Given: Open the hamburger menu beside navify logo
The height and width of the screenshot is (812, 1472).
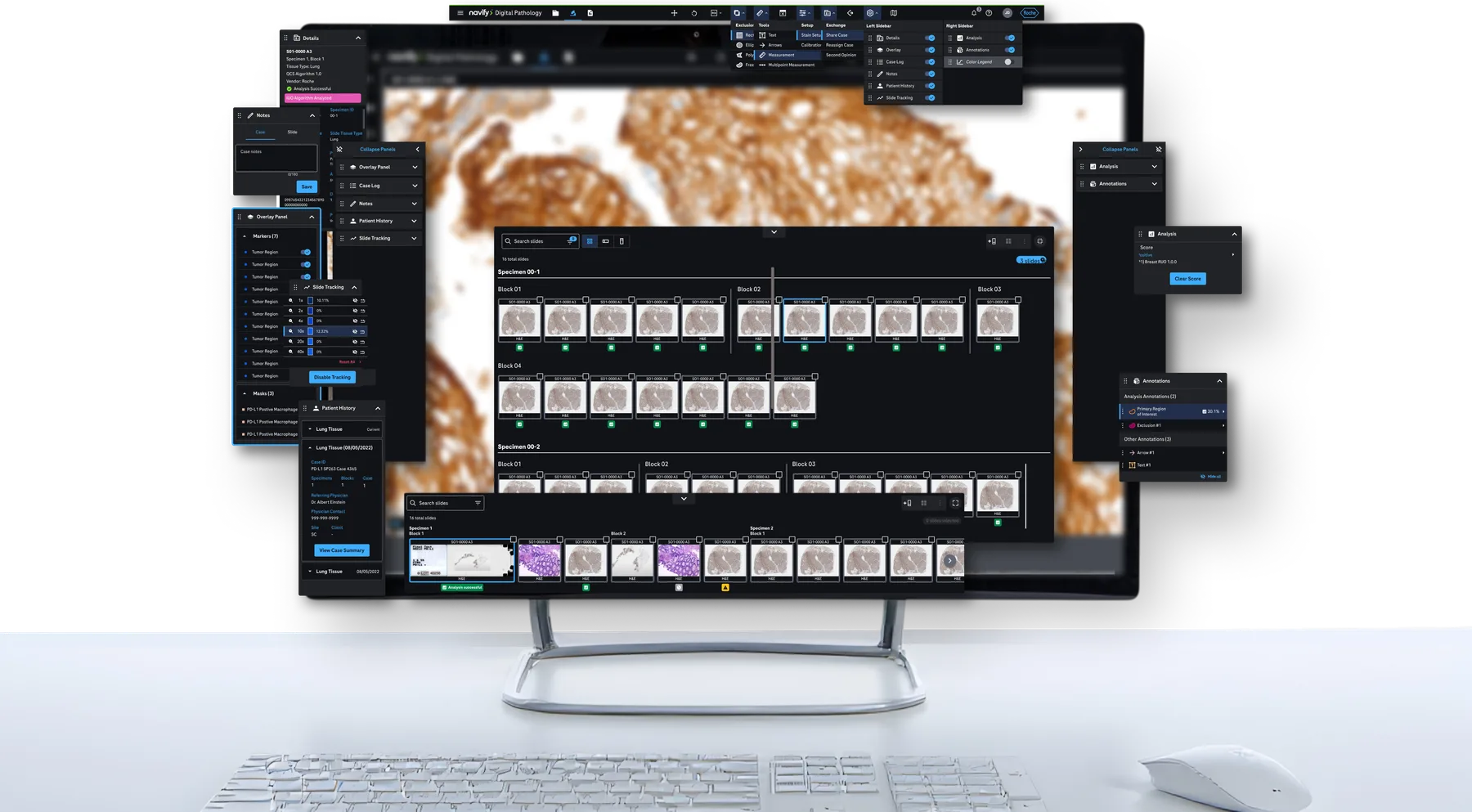Looking at the screenshot, I should (x=460, y=13).
